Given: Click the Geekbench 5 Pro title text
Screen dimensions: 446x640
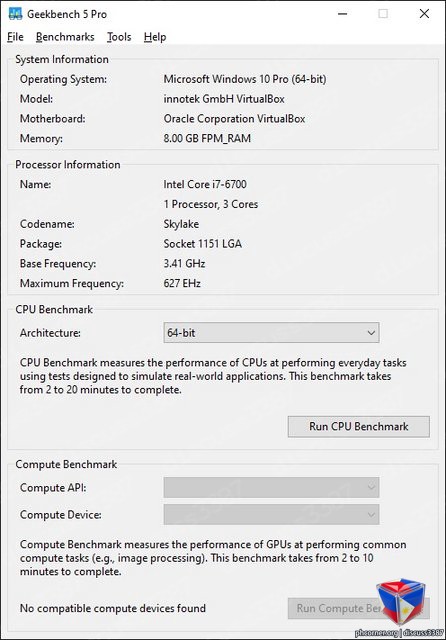Looking at the screenshot, I should (67, 14).
